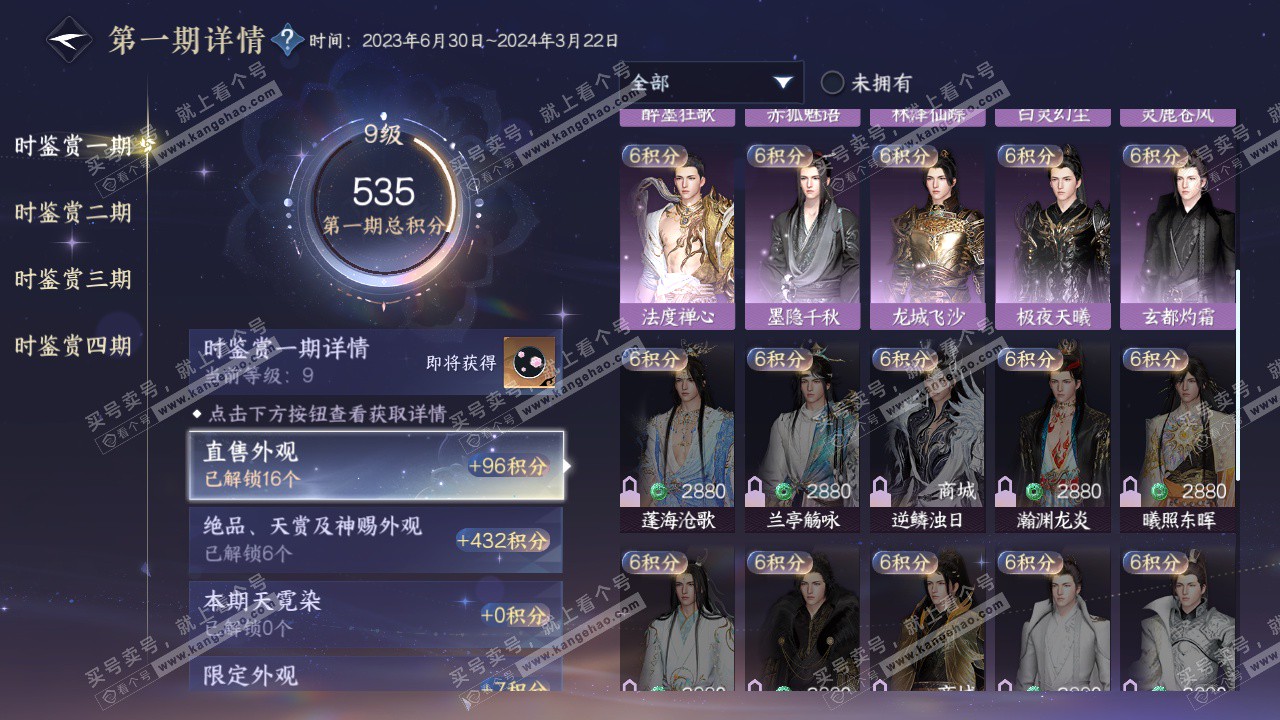Click the 即将获得 reward item icon
Image resolution: width=1280 pixels, height=720 pixels.
(x=529, y=362)
